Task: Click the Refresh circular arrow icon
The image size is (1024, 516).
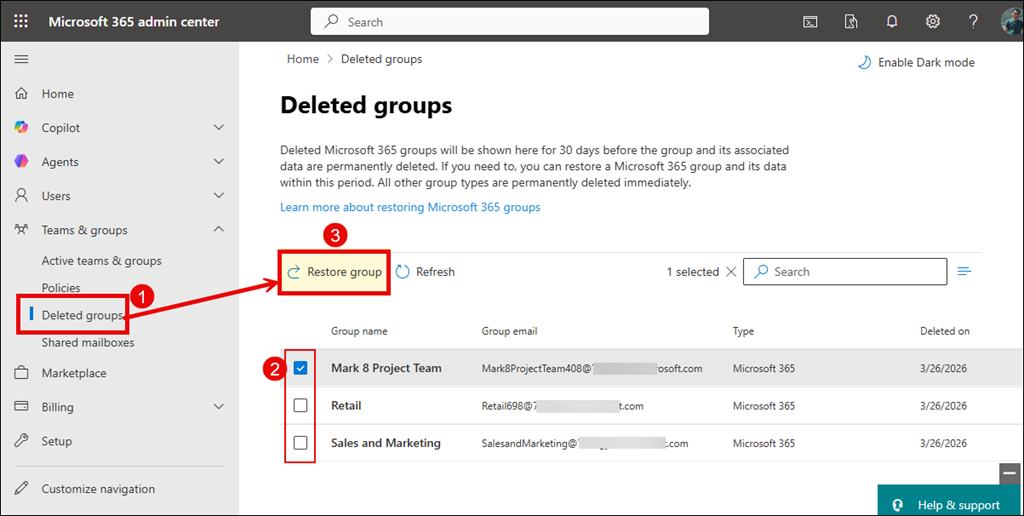Action: 402,272
